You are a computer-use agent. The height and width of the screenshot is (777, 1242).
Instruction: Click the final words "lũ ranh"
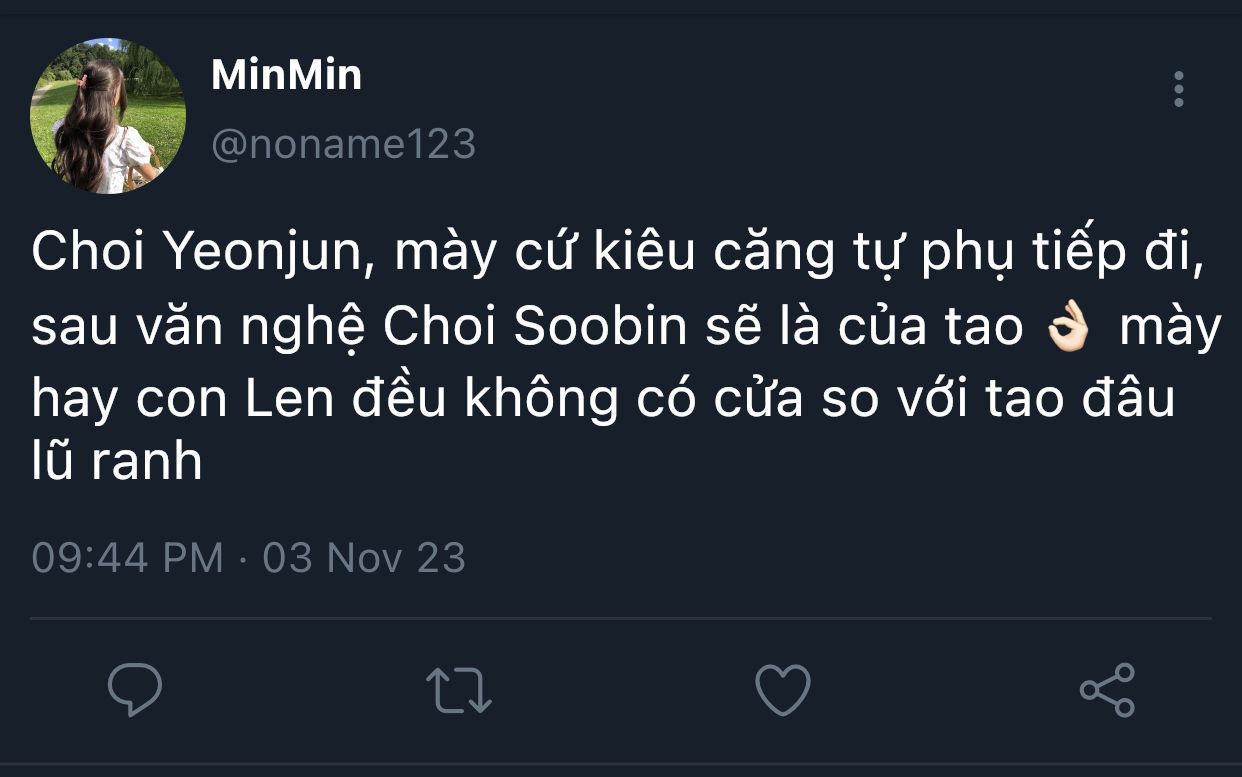[117, 462]
